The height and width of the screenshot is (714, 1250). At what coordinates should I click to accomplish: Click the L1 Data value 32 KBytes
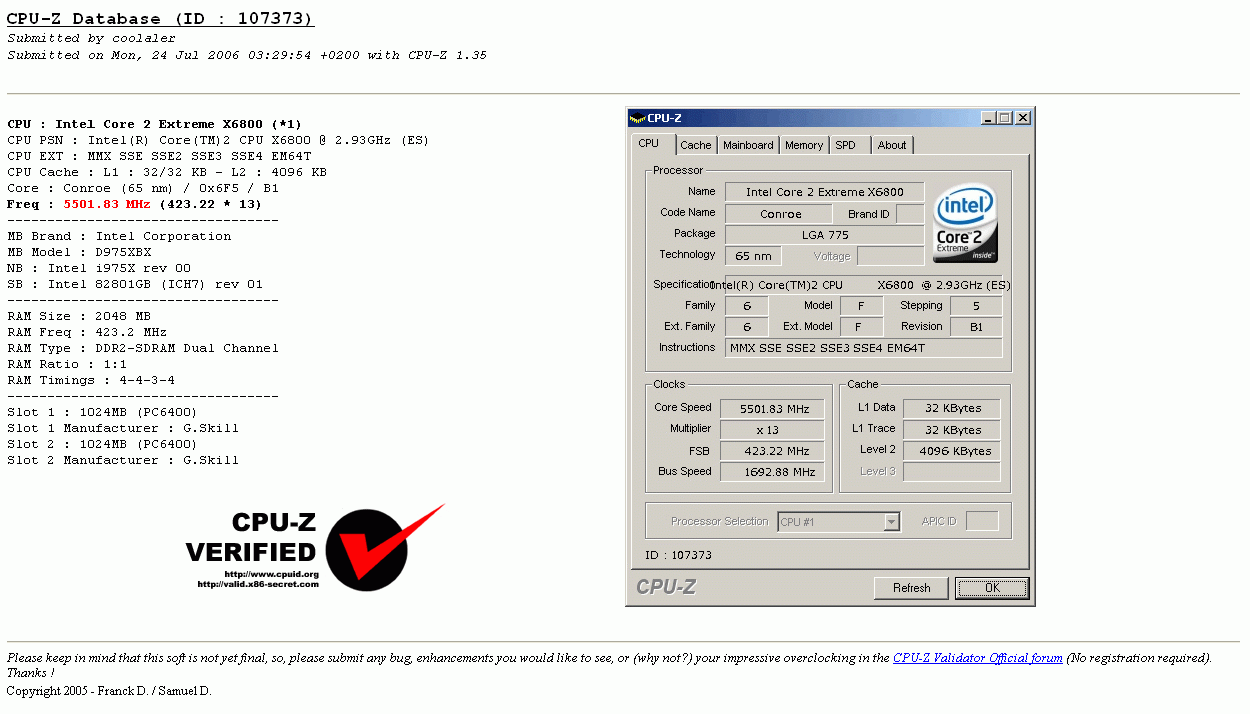tap(952, 408)
